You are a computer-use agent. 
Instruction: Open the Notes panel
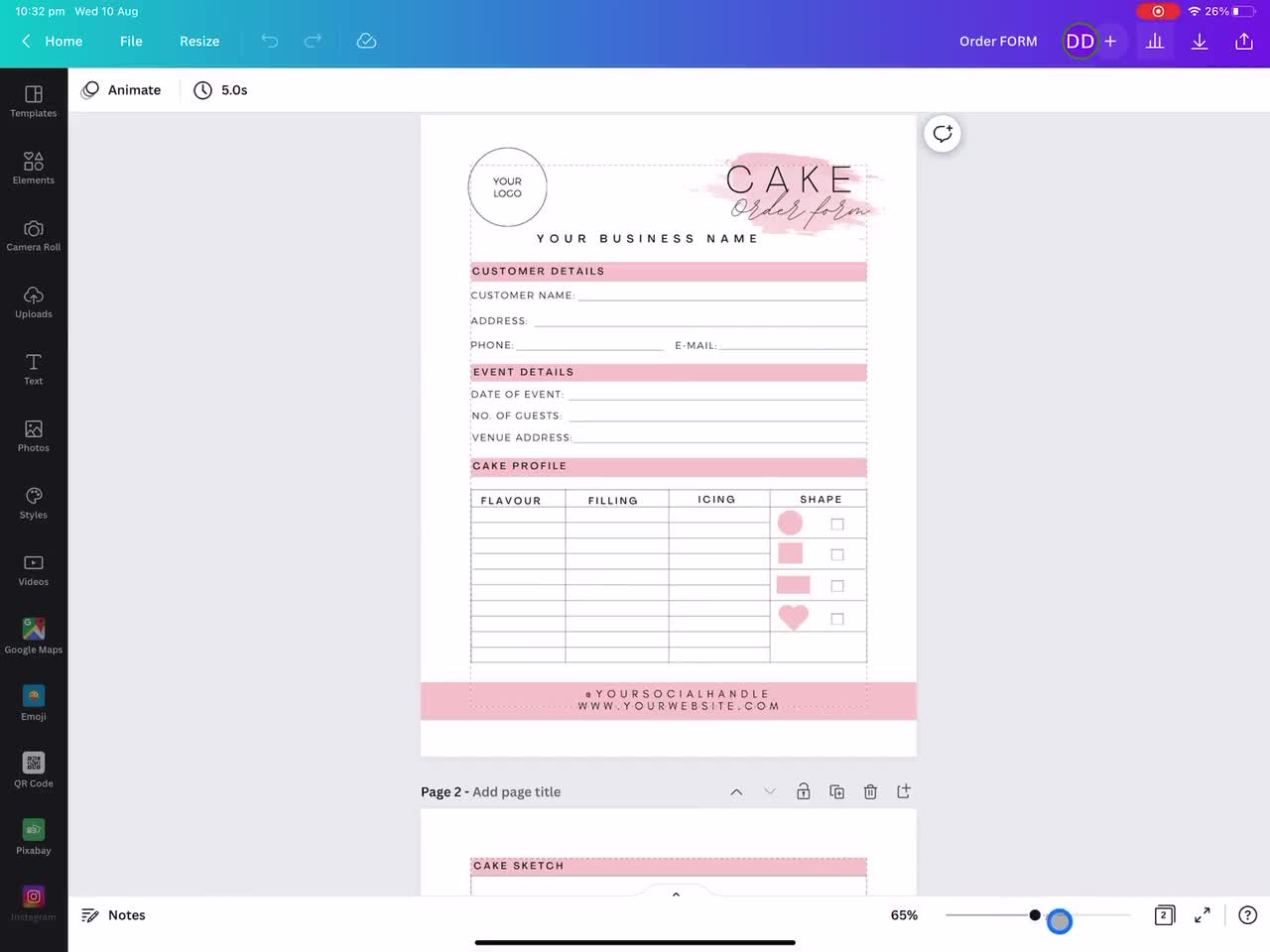click(113, 915)
